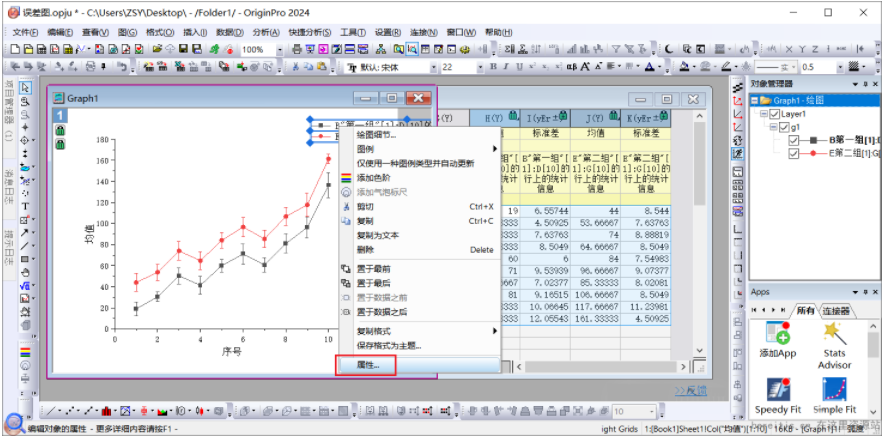Viewport: 884px width, 437px height.
Task: Select the Pointer tool in the left toolbox
Action: [x=25, y=87]
